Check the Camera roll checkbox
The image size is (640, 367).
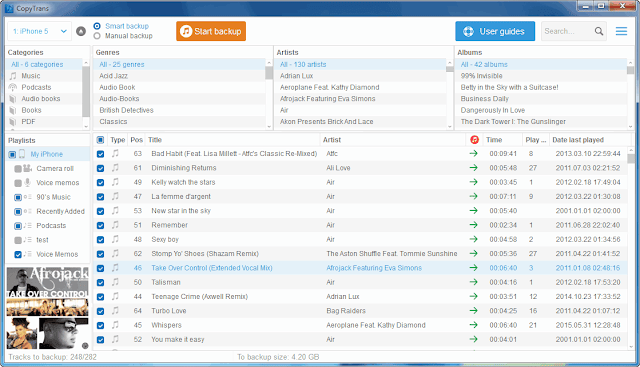tap(18, 169)
